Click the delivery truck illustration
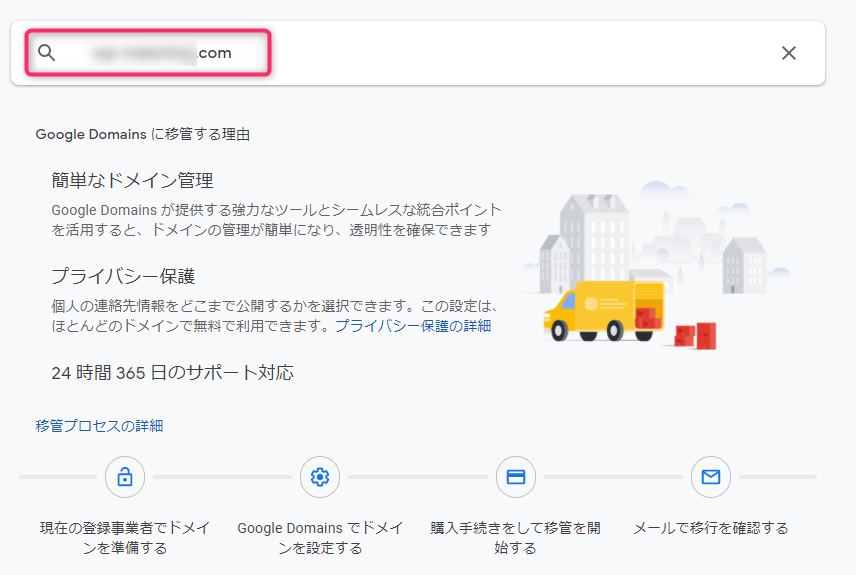 (x=604, y=311)
